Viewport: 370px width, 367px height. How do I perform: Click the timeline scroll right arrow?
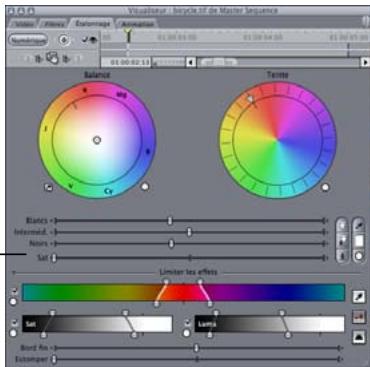tap(365, 62)
